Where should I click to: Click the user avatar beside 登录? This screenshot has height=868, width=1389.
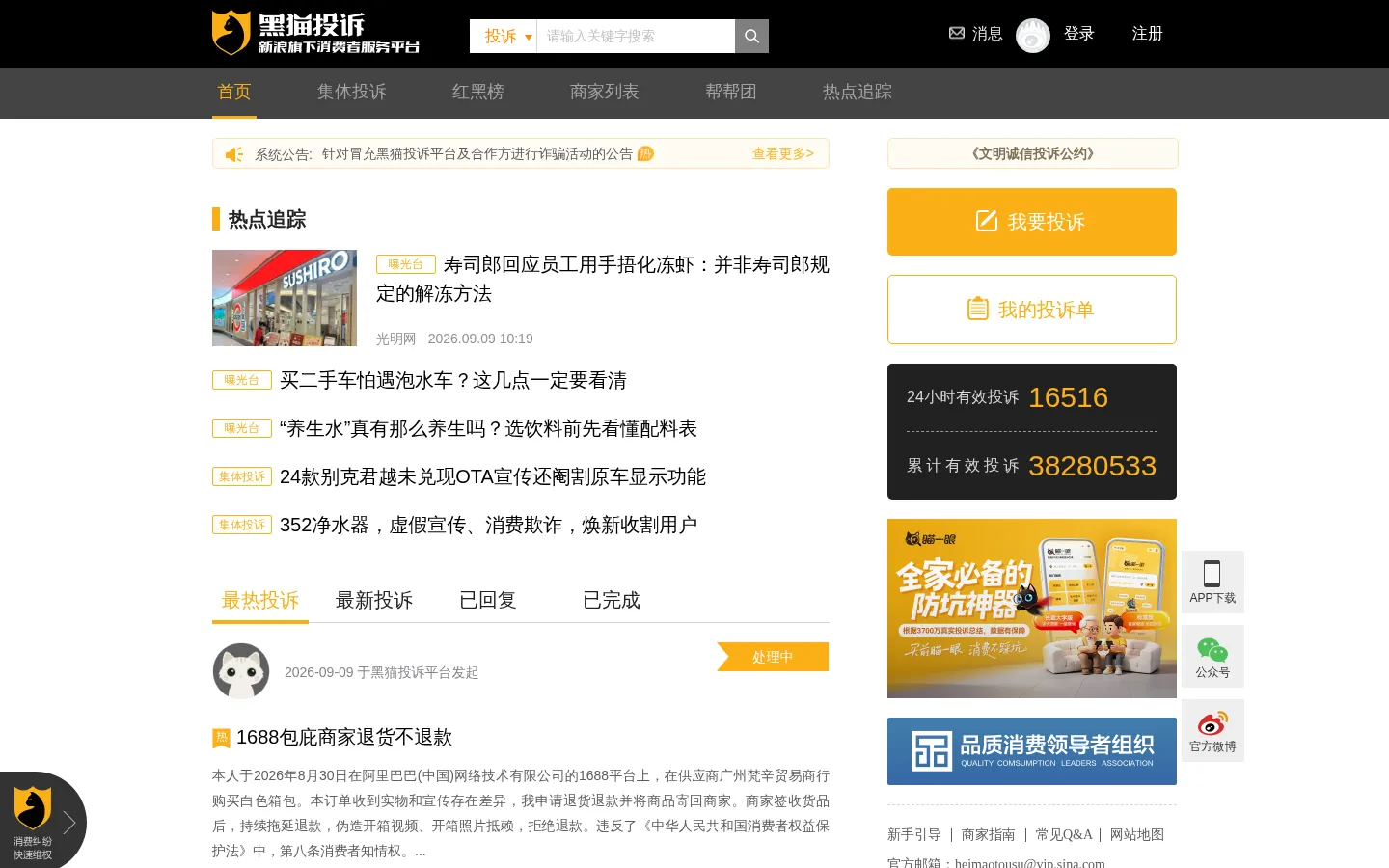pos(1033,36)
